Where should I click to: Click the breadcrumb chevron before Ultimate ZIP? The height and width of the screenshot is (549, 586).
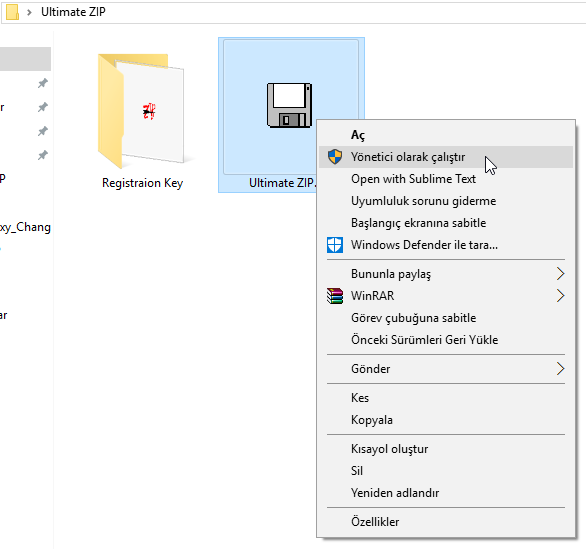click(29, 12)
